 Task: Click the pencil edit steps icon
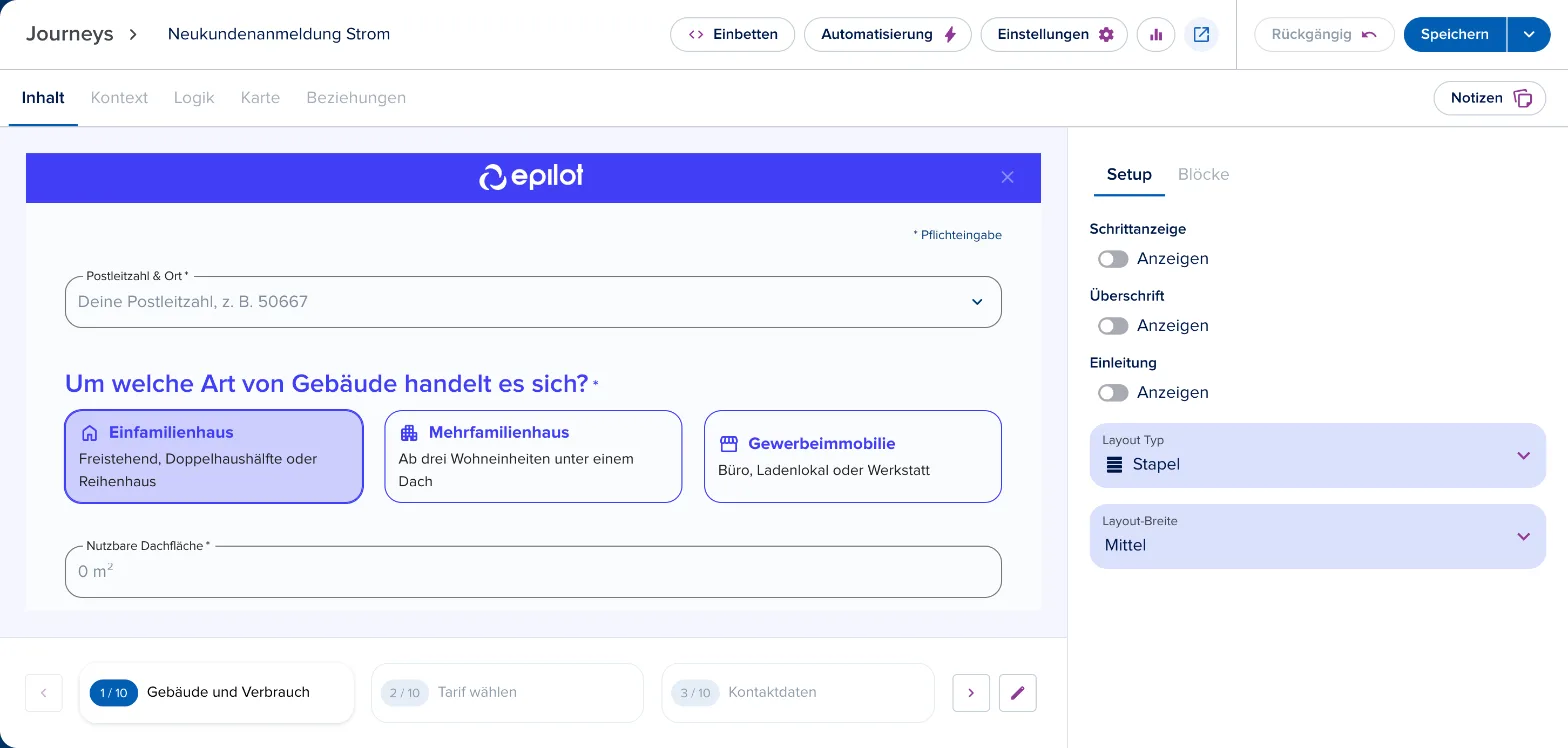(1018, 692)
